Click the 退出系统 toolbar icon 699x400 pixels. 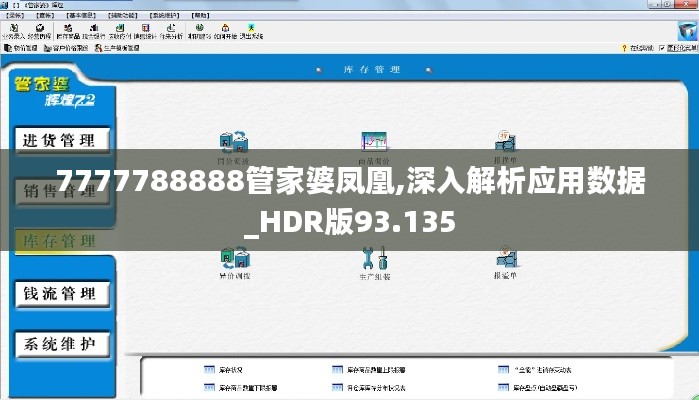pos(252,32)
